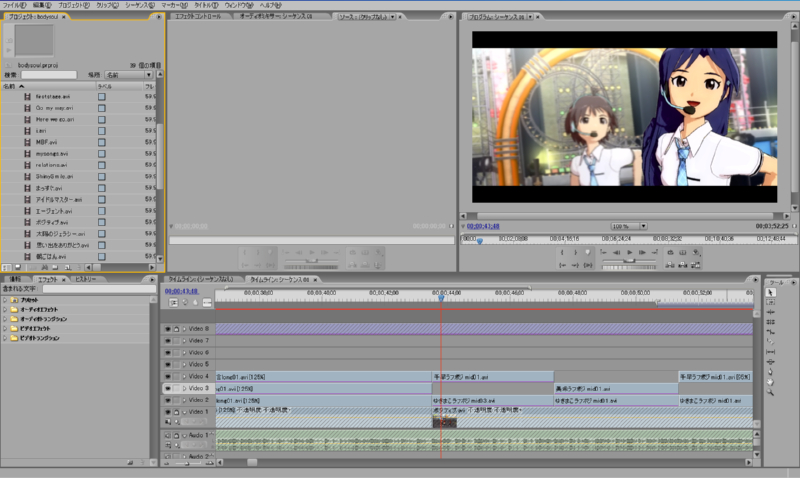The height and width of the screenshot is (478, 800).
Task: Select the Ripple Edit tool
Action: (x=770, y=312)
